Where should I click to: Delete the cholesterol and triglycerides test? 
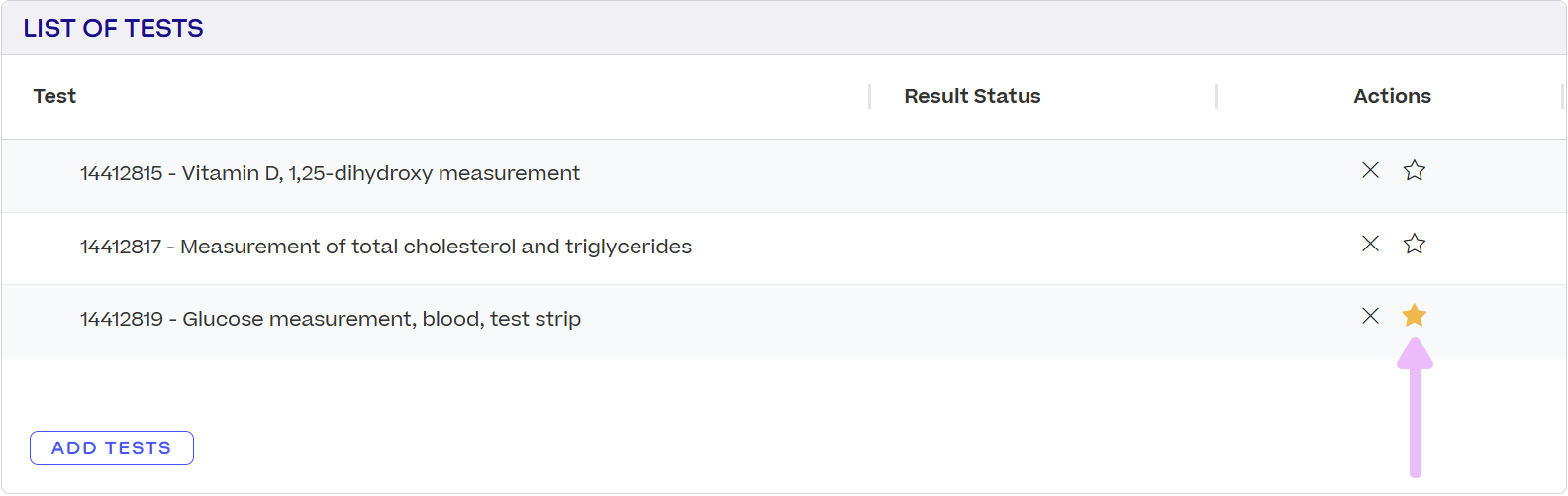(1370, 244)
